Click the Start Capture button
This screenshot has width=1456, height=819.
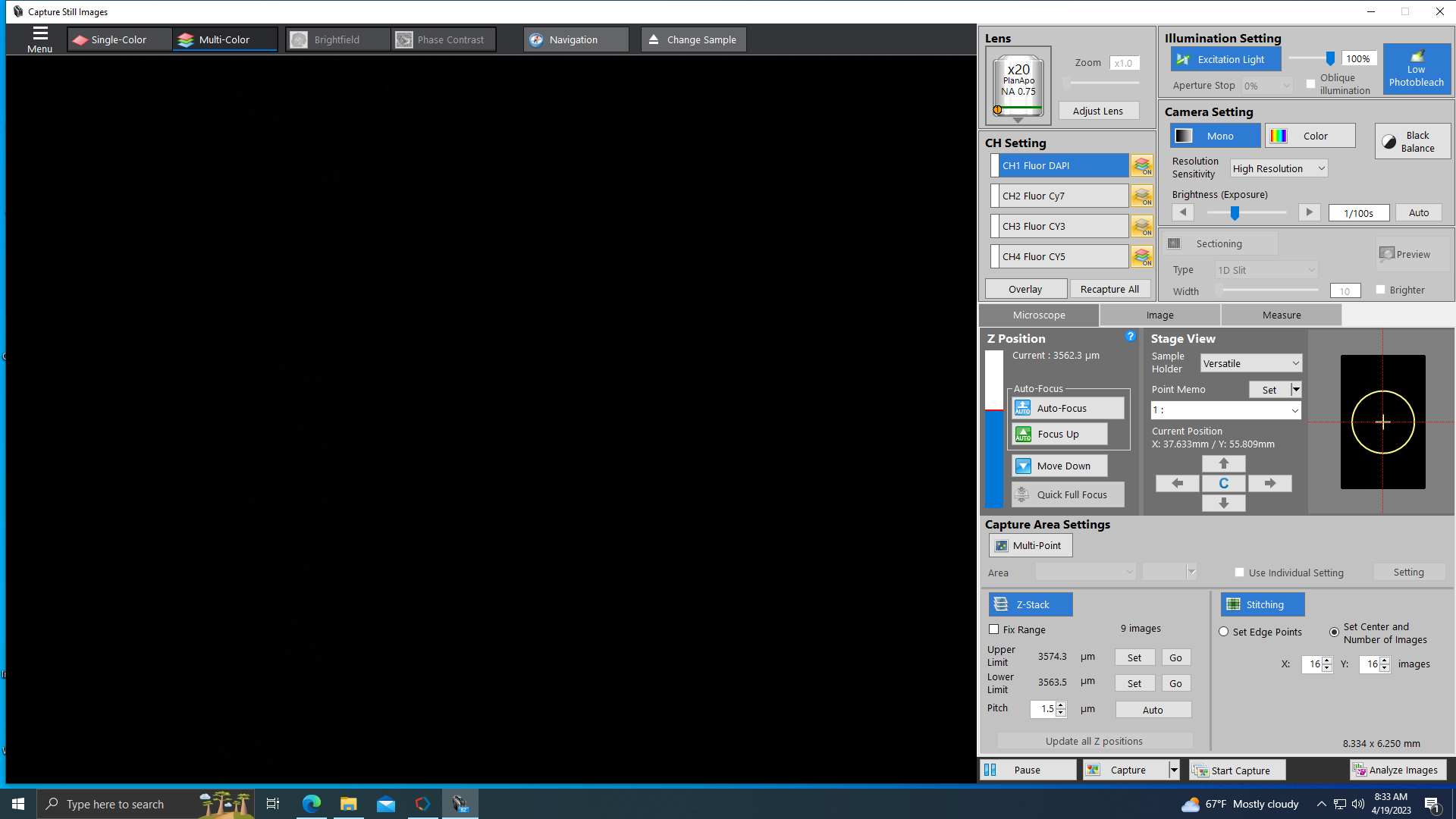(x=1238, y=770)
